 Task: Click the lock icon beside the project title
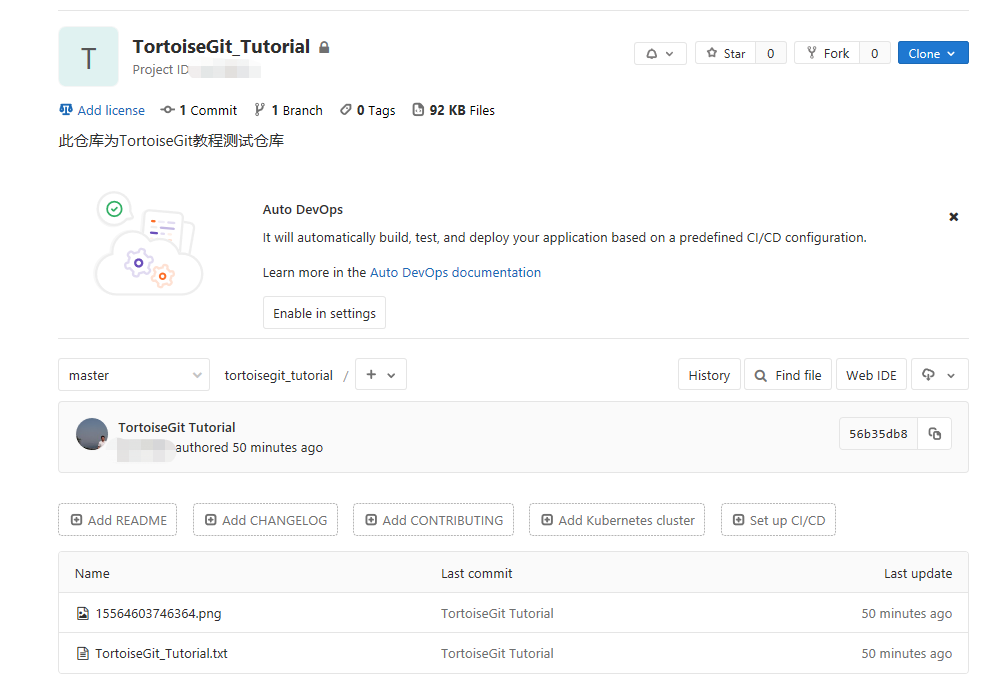[x=322, y=46]
